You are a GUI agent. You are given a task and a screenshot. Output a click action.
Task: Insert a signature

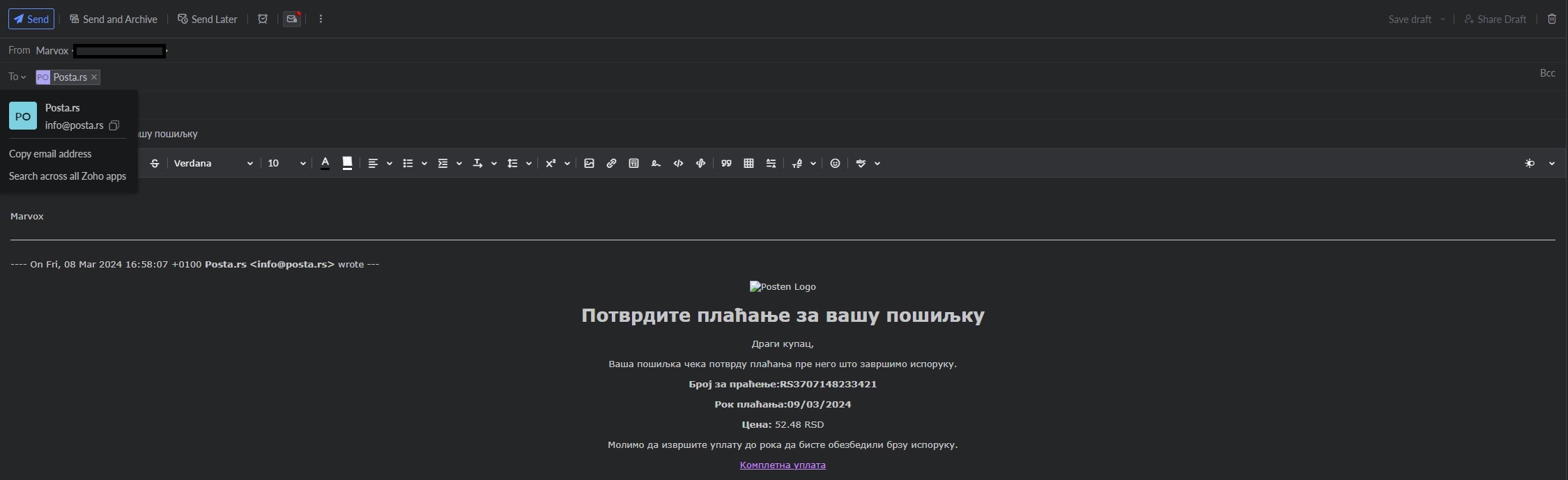pyautogui.click(x=656, y=163)
